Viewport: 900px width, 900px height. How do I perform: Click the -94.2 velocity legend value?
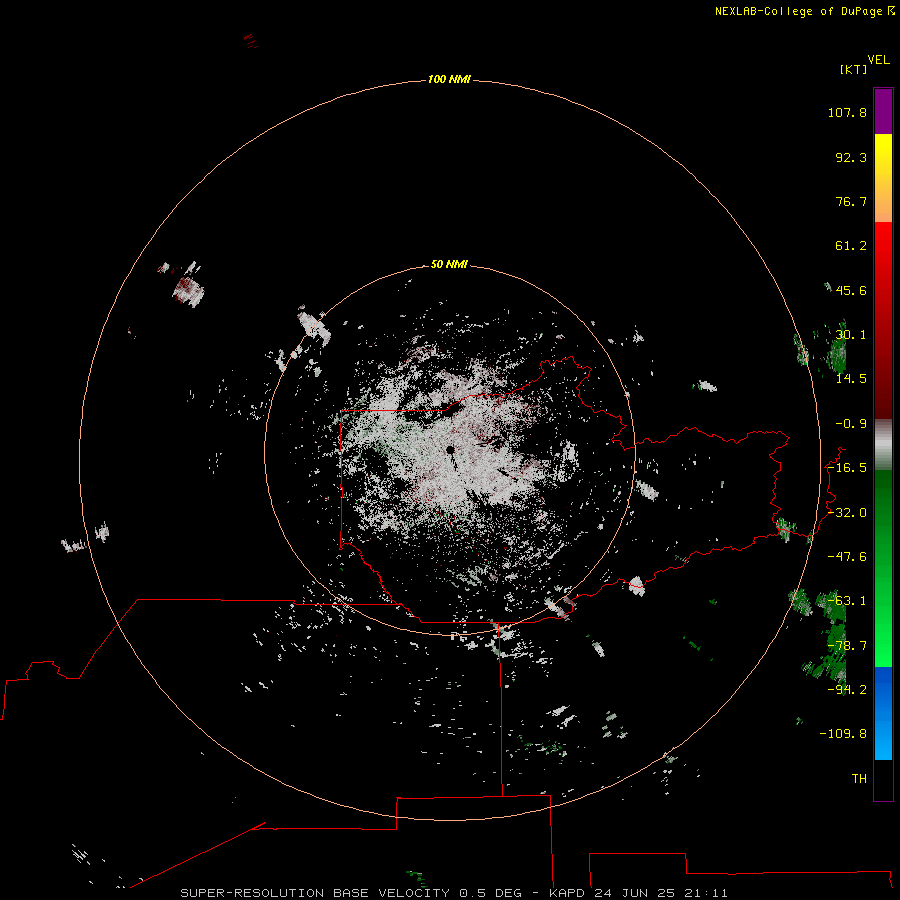(847, 690)
